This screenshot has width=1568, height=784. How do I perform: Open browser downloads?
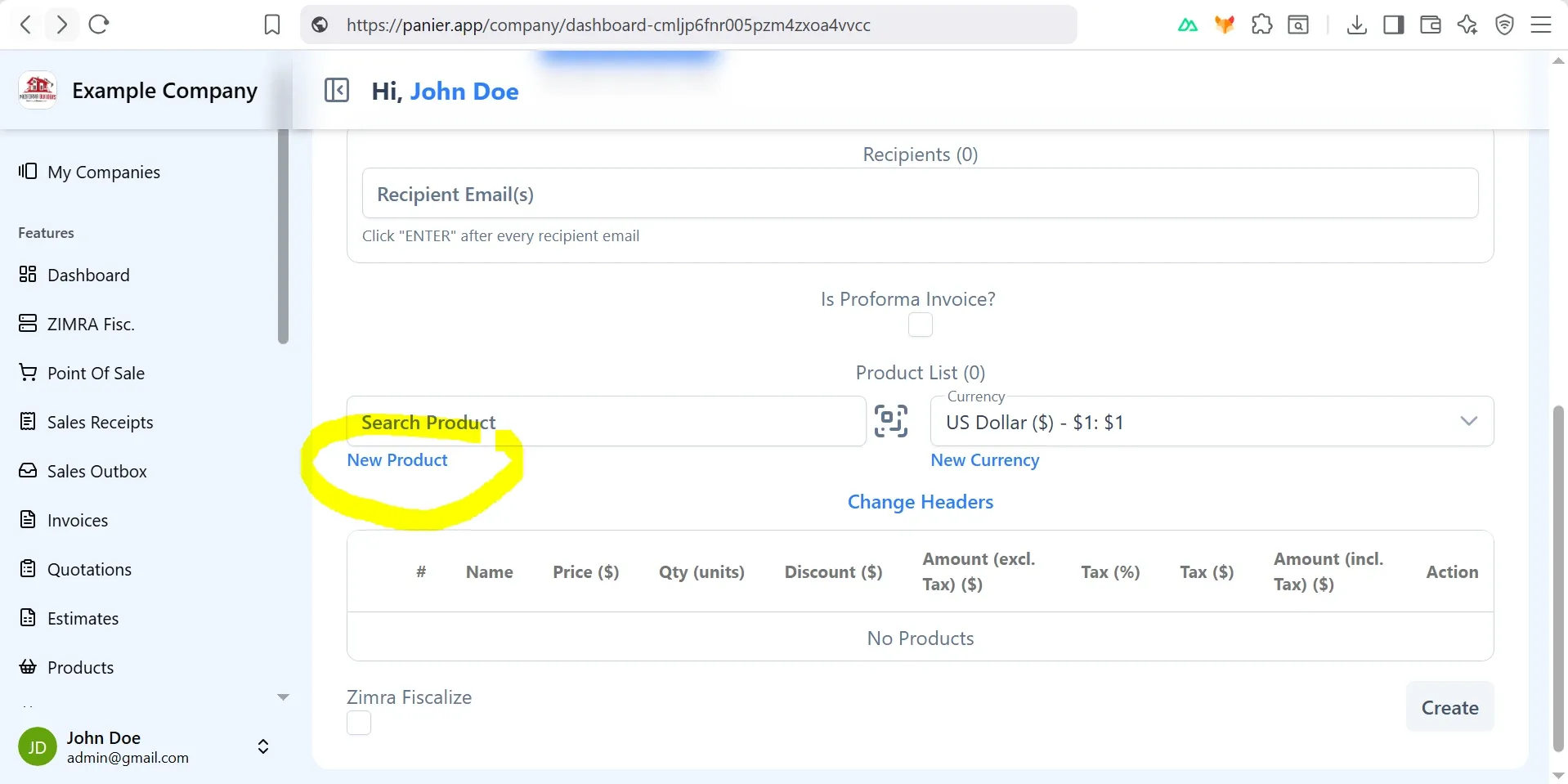[1357, 25]
